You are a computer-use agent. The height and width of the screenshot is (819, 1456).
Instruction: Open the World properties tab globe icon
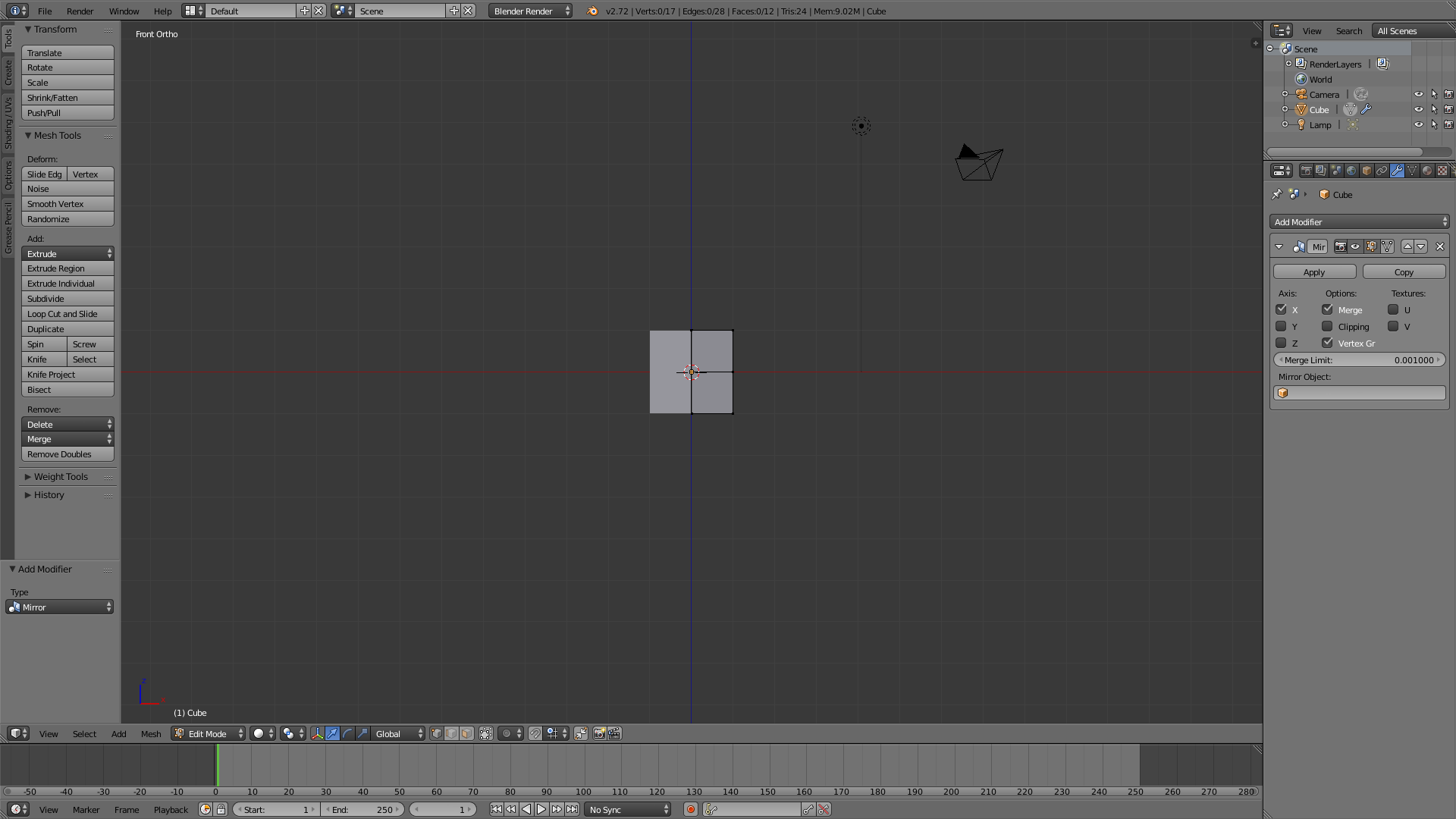click(x=1351, y=171)
